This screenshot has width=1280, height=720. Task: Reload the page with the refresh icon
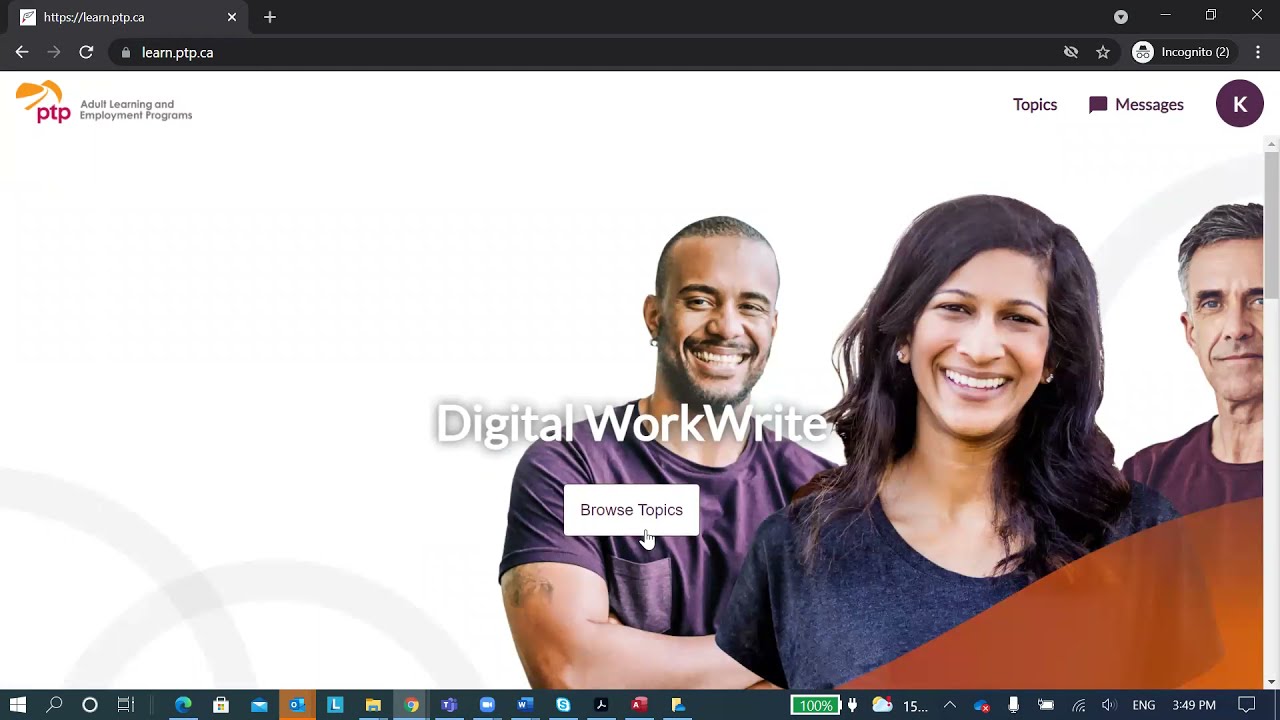(x=86, y=52)
